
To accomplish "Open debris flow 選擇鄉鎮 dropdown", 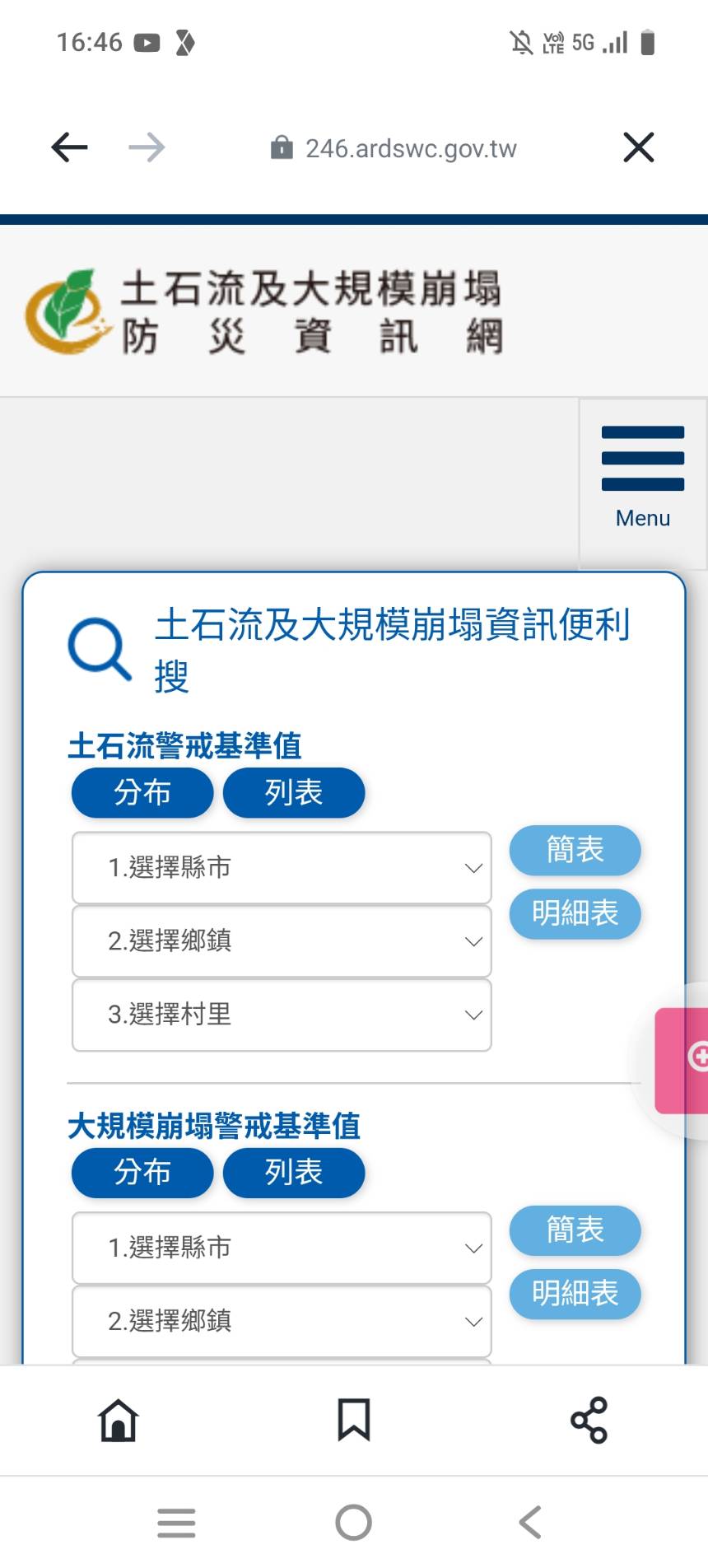I will point(282,940).
